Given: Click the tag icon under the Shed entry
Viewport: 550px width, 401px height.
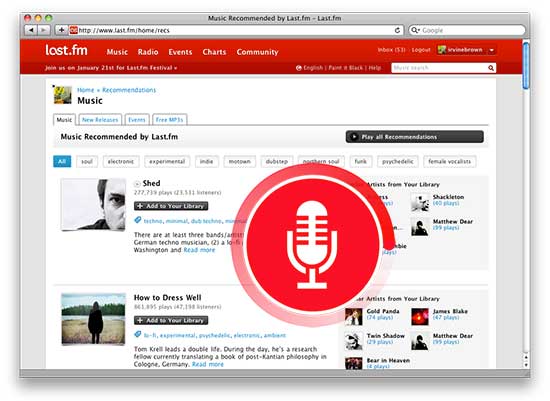Looking at the screenshot, I should click(138, 220).
